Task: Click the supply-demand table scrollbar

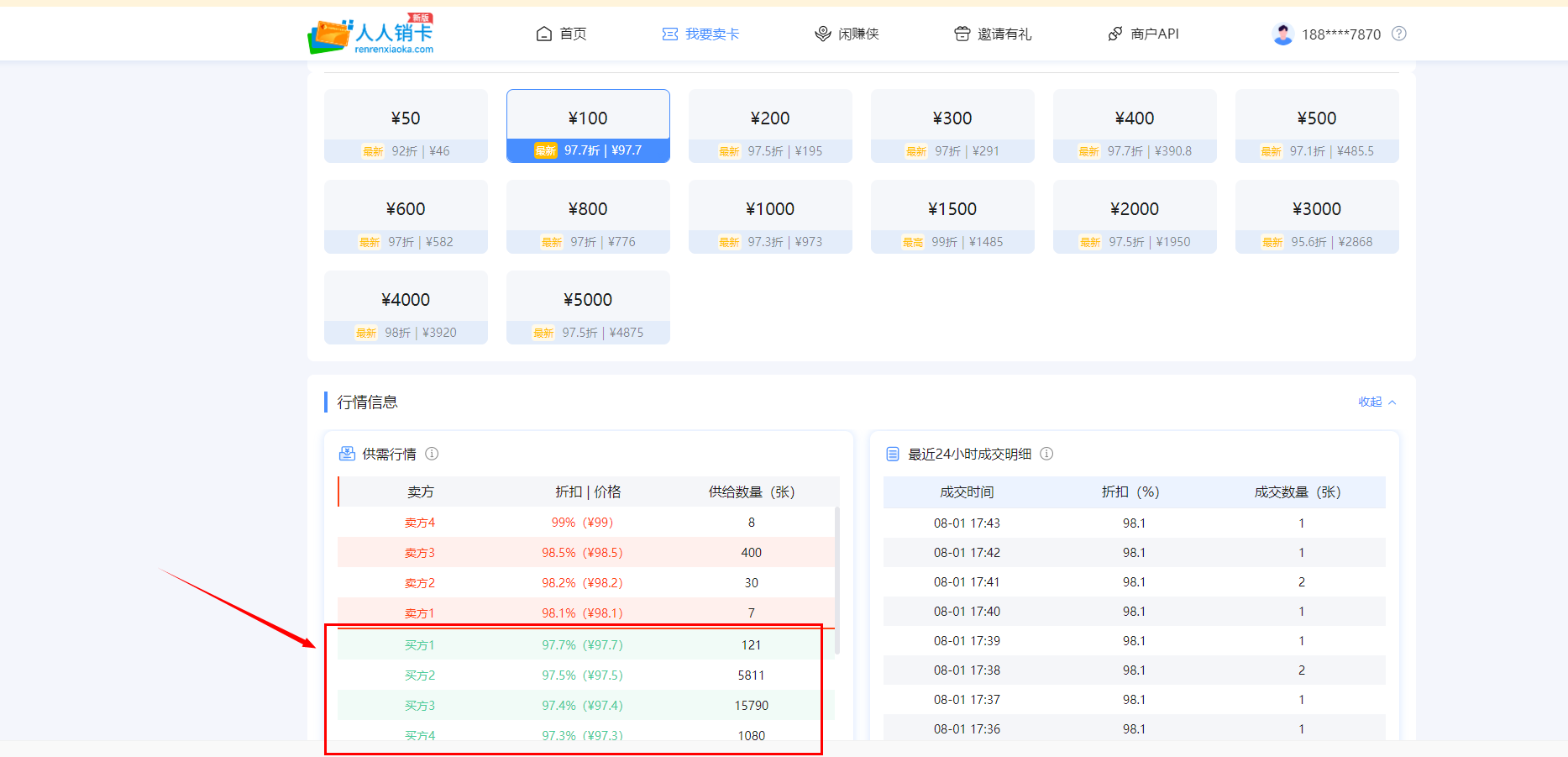Action: [837, 580]
